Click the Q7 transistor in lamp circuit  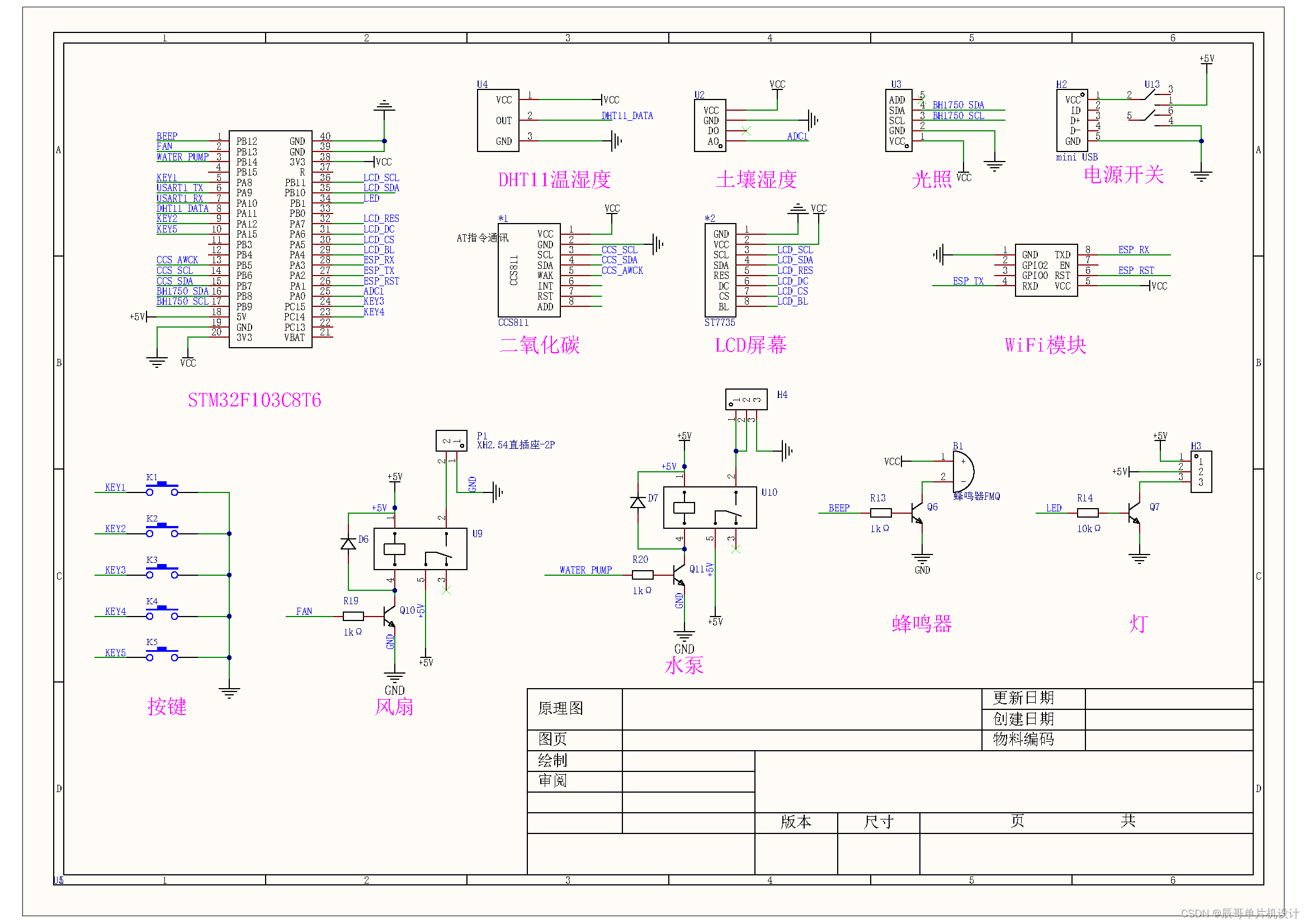click(1134, 513)
